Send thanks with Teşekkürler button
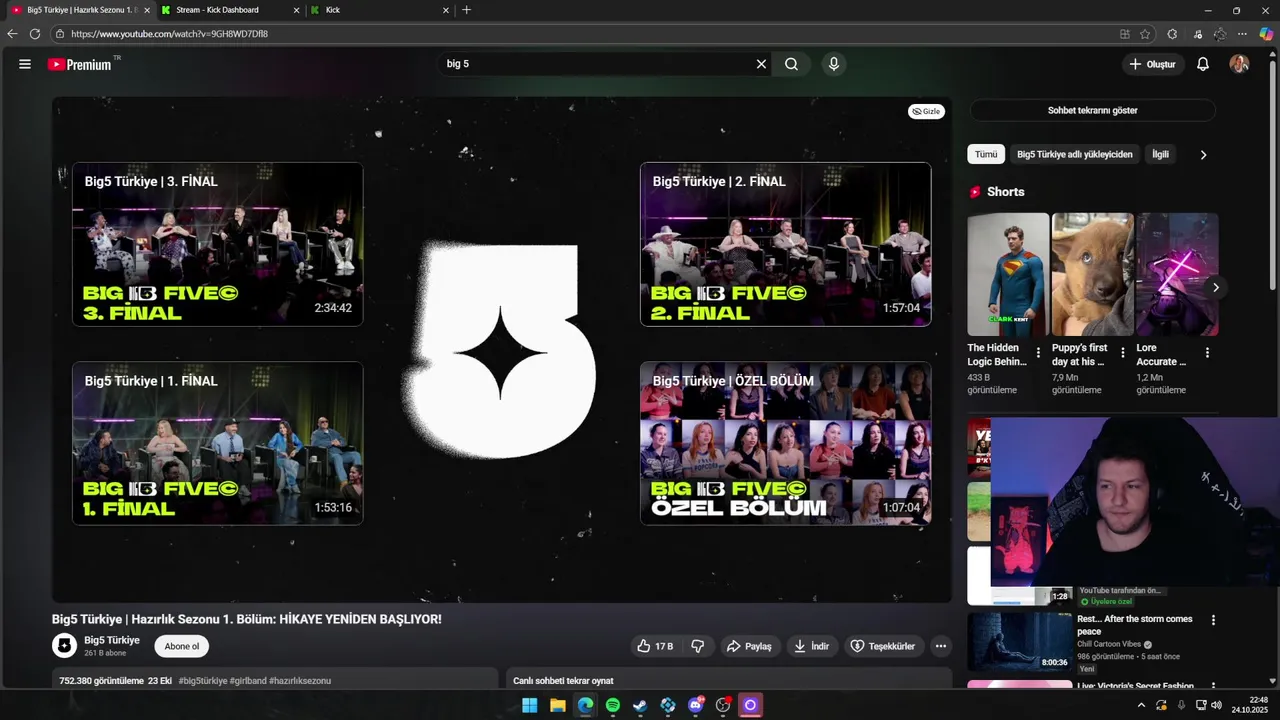1280x720 pixels. (883, 646)
